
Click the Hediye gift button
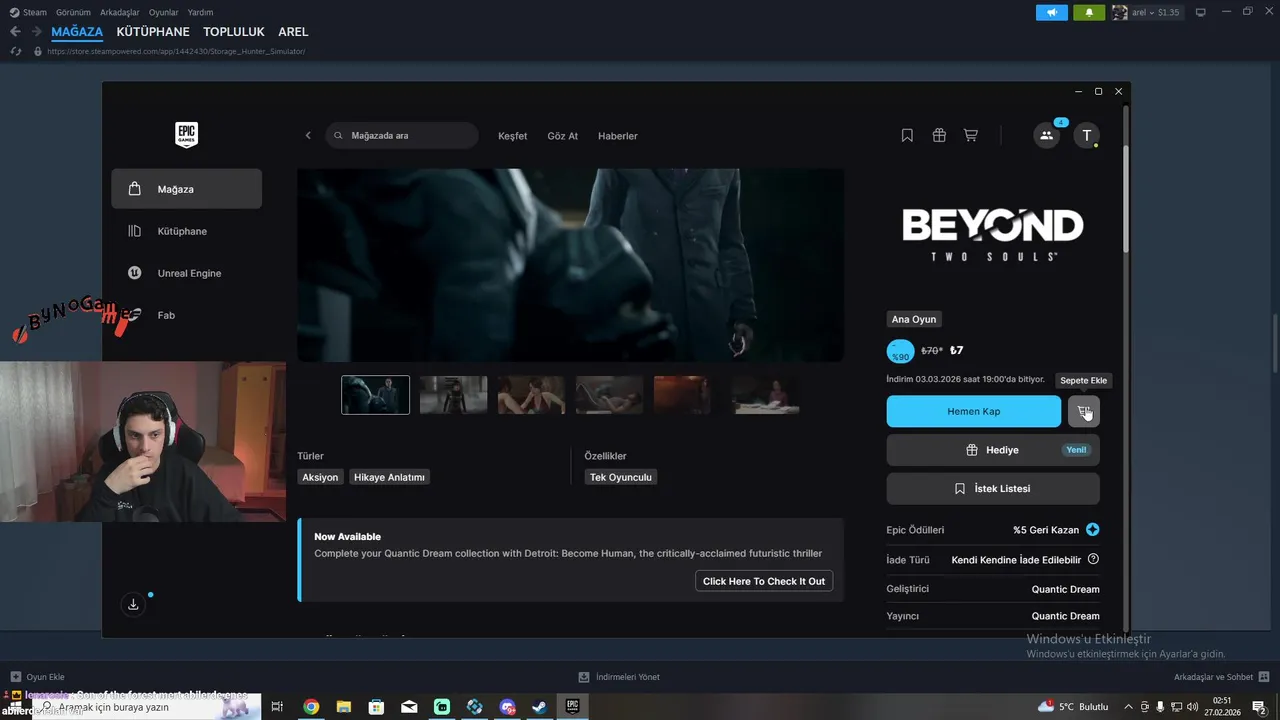[993, 450]
